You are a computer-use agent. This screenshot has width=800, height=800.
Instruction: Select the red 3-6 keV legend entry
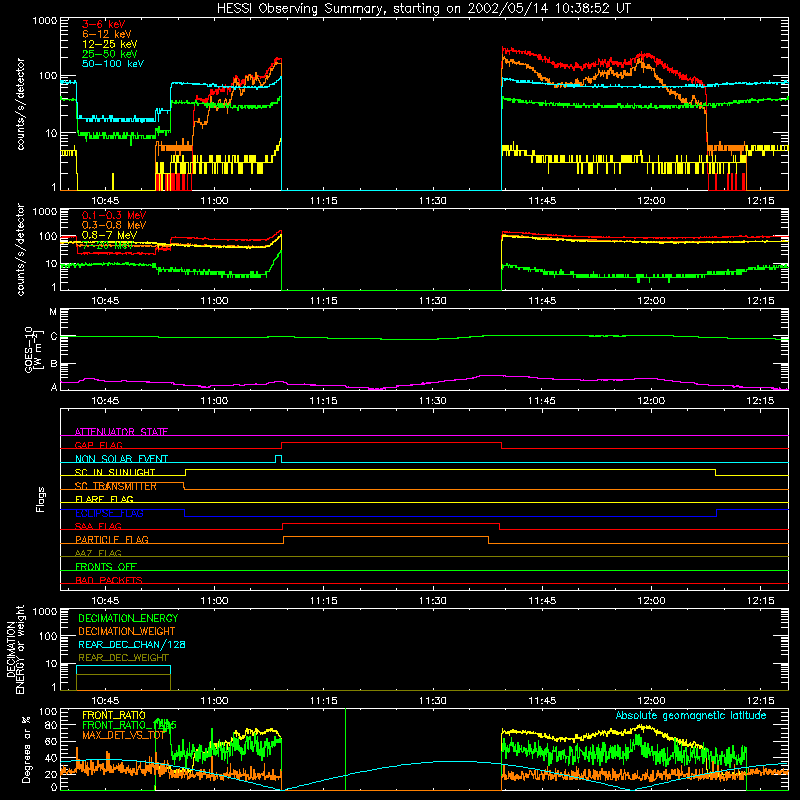[104, 24]
